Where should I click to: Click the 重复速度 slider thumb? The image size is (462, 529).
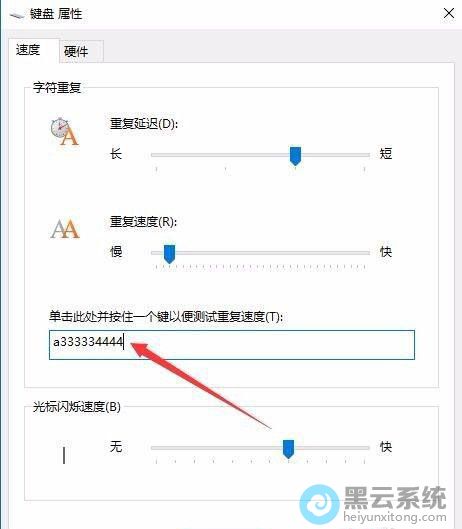coord(169,254)
